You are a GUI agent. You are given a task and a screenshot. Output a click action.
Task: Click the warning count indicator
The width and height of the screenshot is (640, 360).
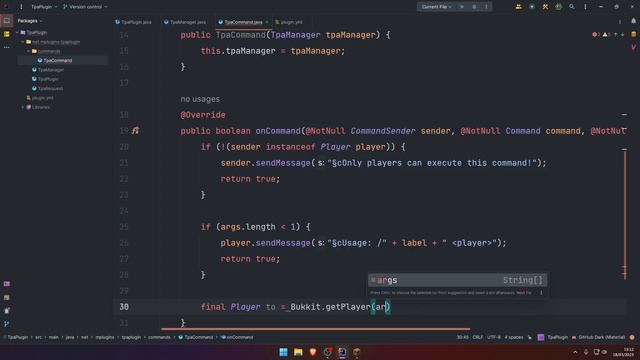606,35
